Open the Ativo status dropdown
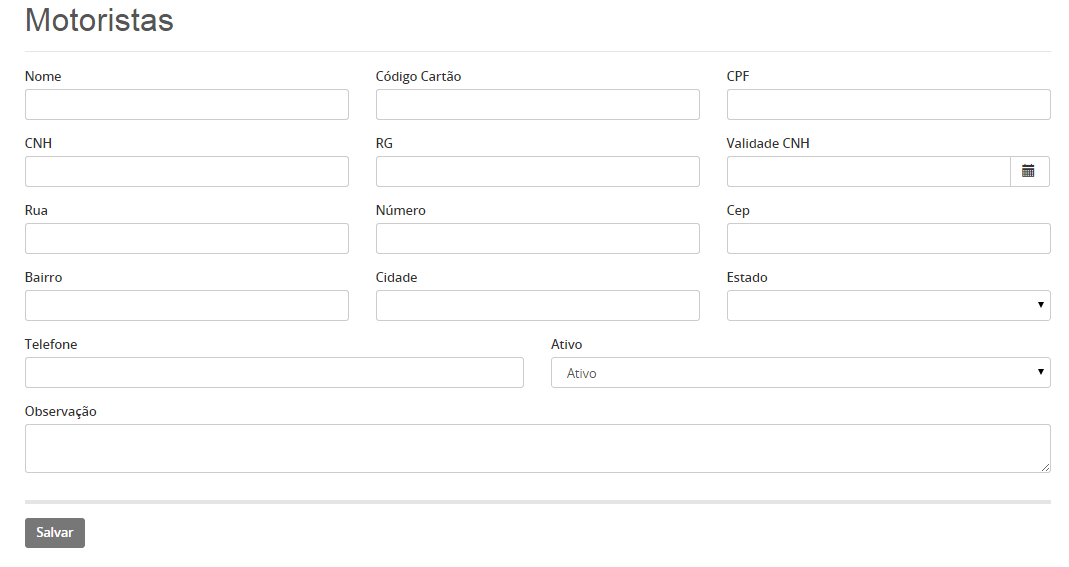The image size is (1069, 567). [800, 373]
